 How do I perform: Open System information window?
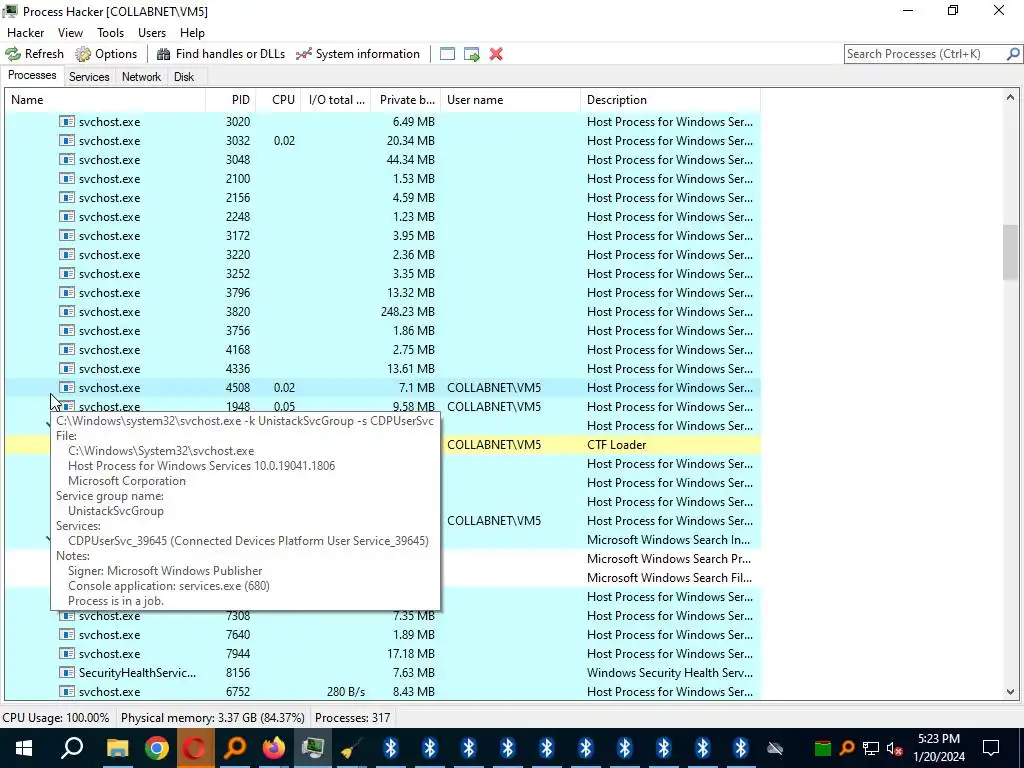point(358,54)
